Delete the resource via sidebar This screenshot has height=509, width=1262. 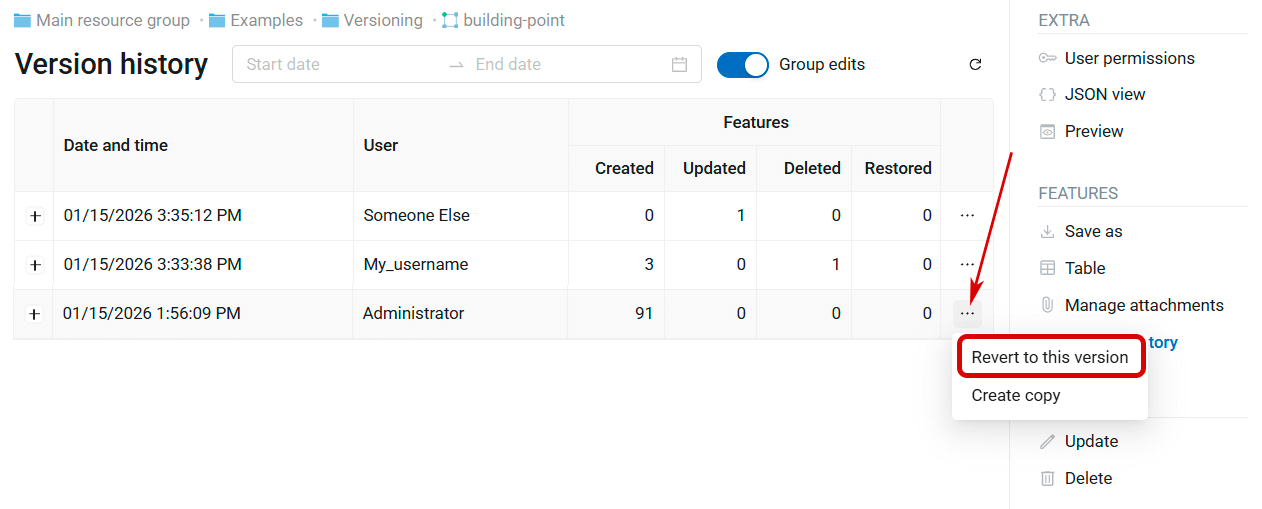pos(1088,478)
